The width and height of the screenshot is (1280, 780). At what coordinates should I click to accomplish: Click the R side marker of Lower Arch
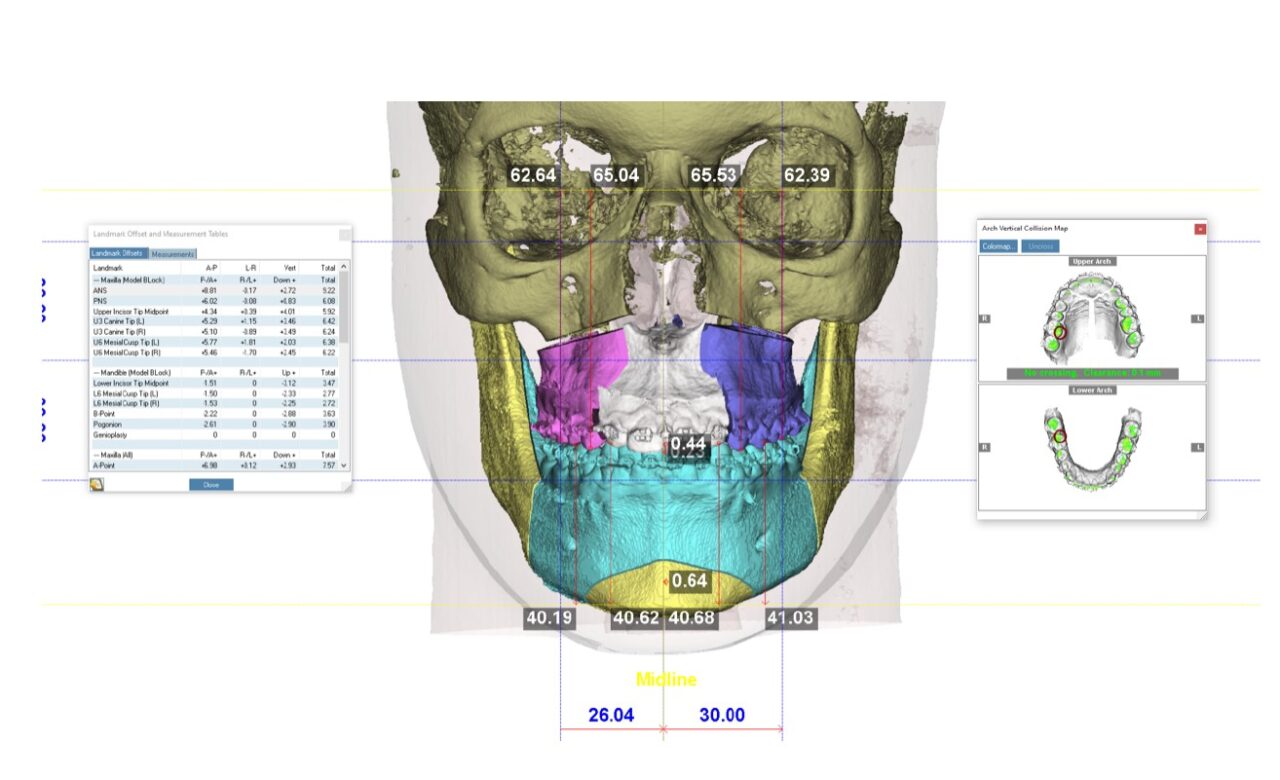(x=985, y=447)
